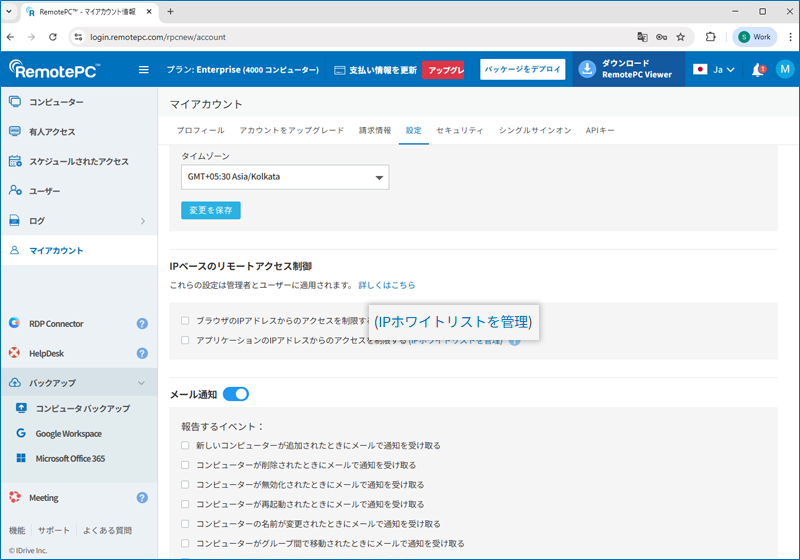Switch to the セキュリティ tab

(460, 130)
